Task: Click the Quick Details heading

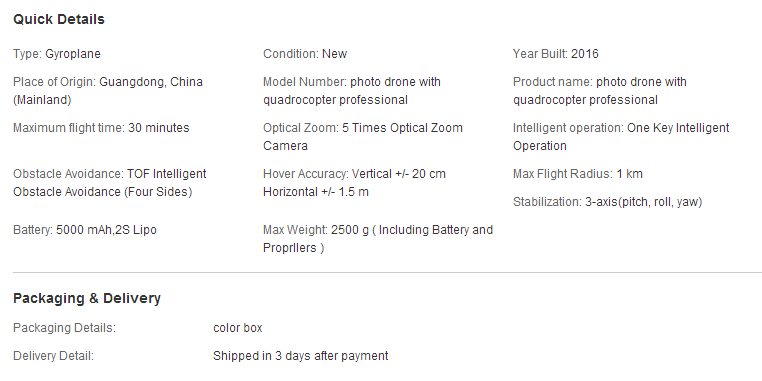Action: (59, 19)
